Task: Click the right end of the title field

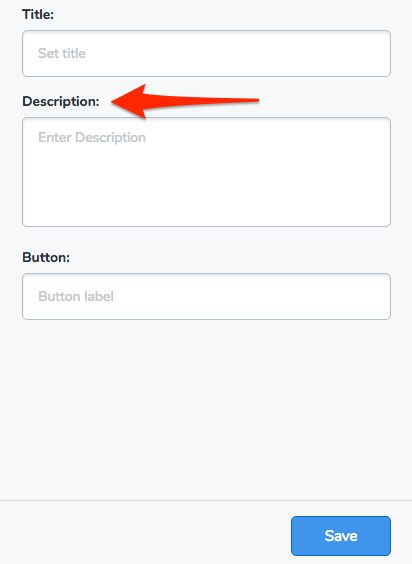Action: tap(374, 53)
